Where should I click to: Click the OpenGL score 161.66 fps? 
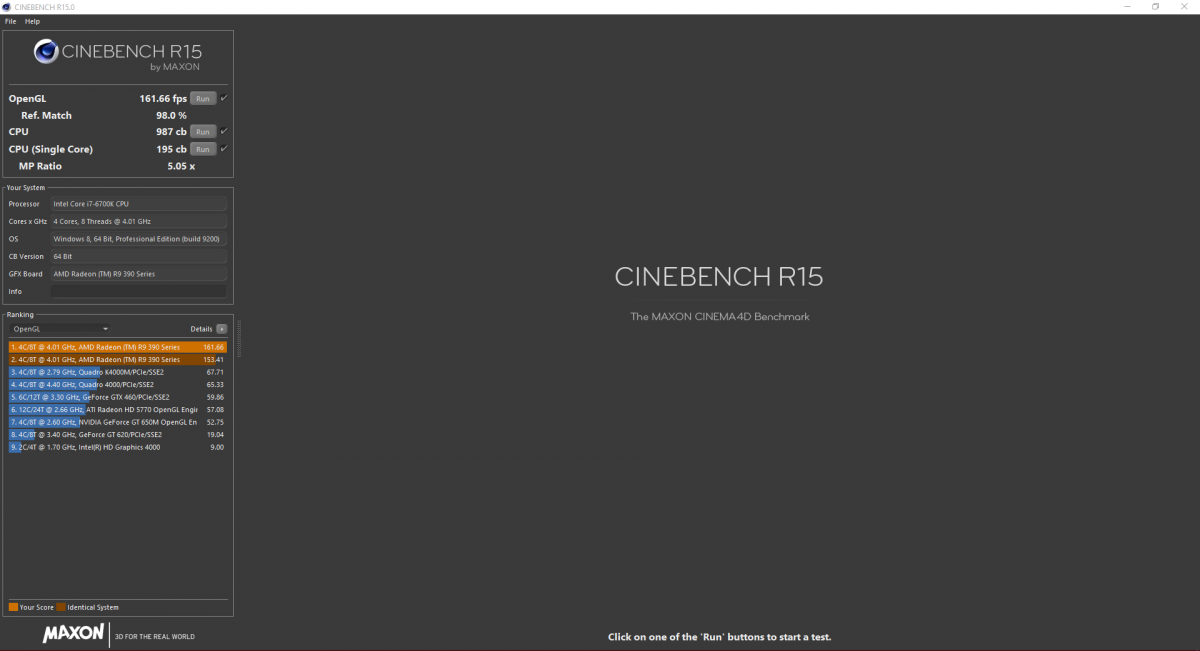tap(163, 98)
